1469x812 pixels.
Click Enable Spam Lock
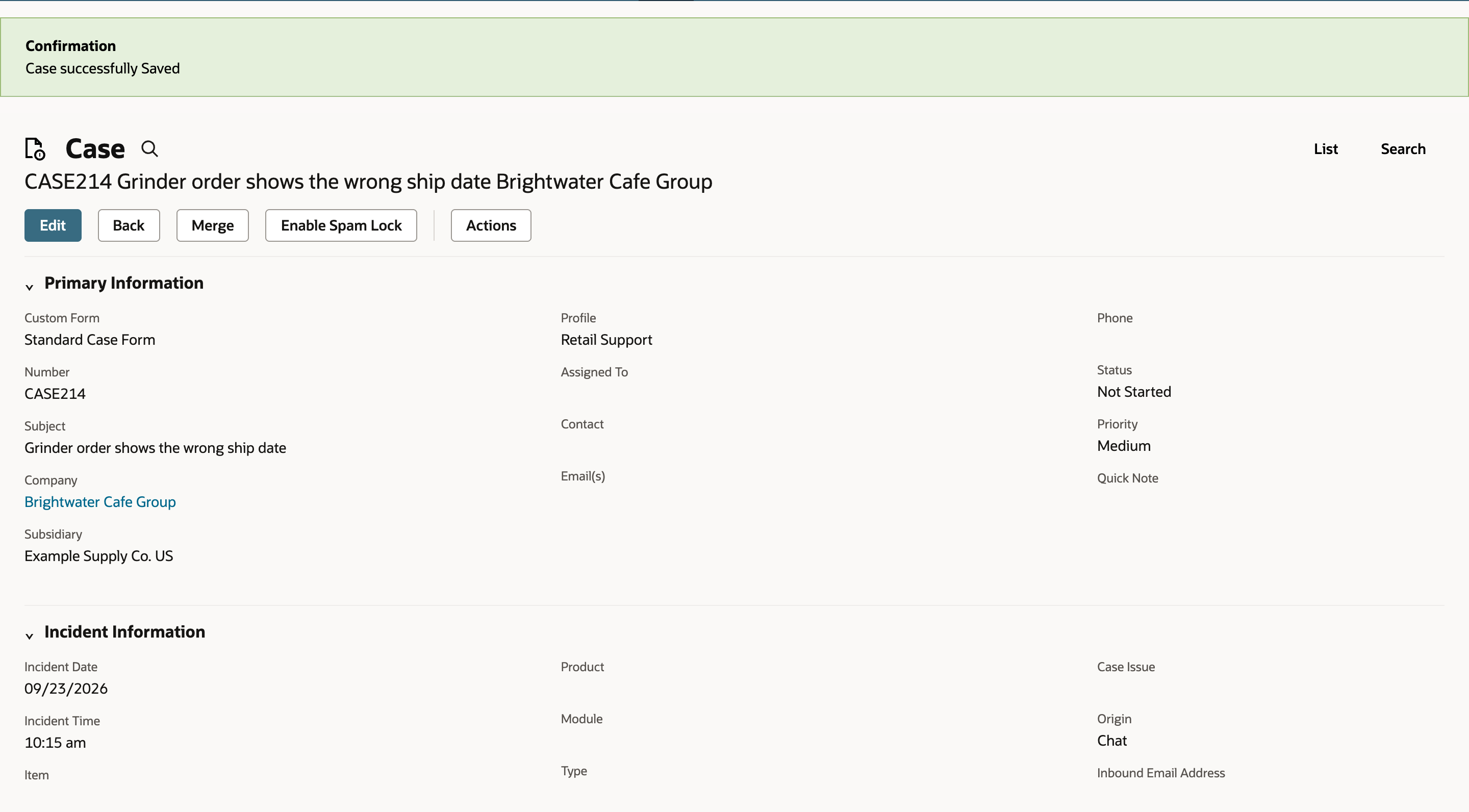pyautogui.click(x=341, y=225)
